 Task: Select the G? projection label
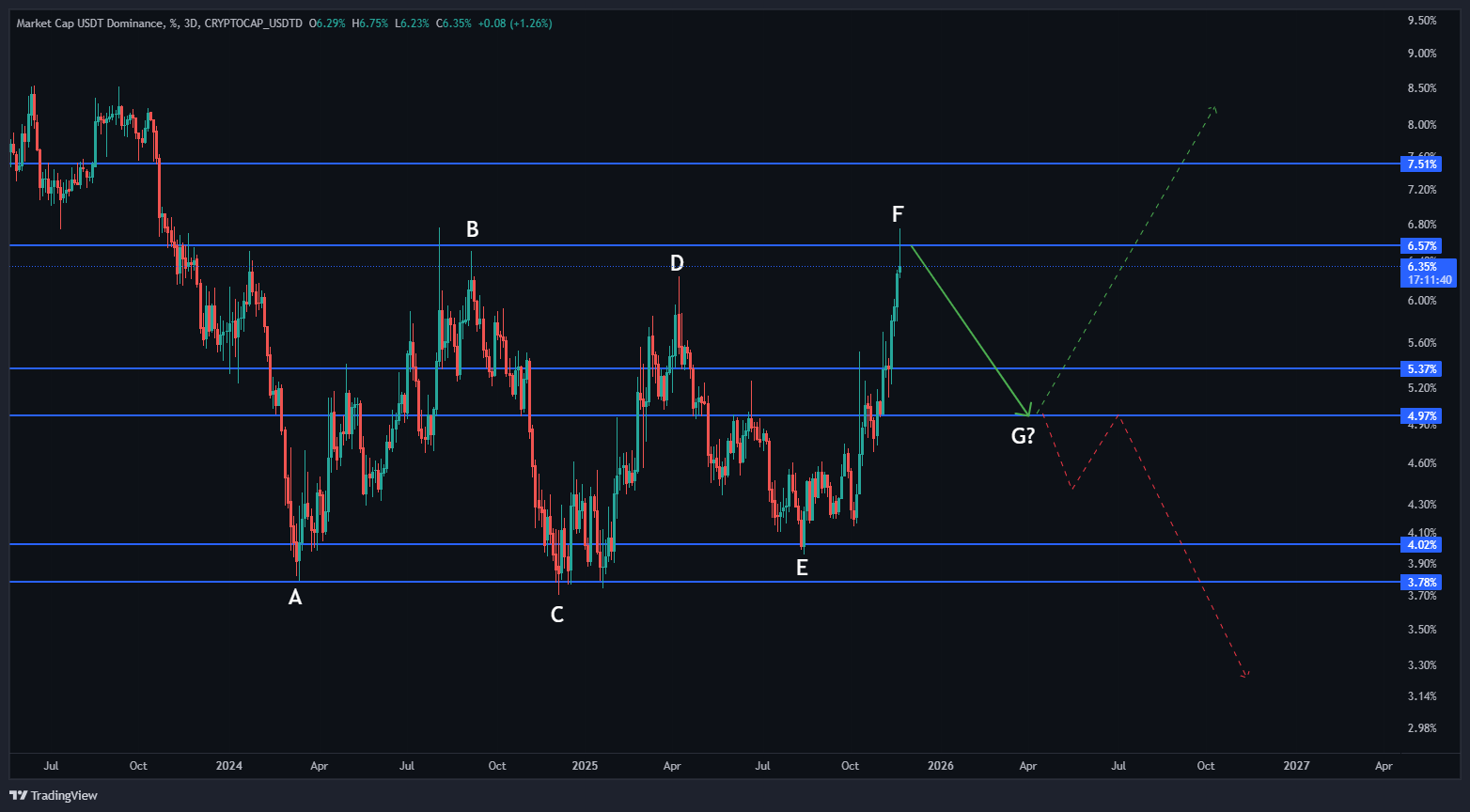pos(1023,436)
